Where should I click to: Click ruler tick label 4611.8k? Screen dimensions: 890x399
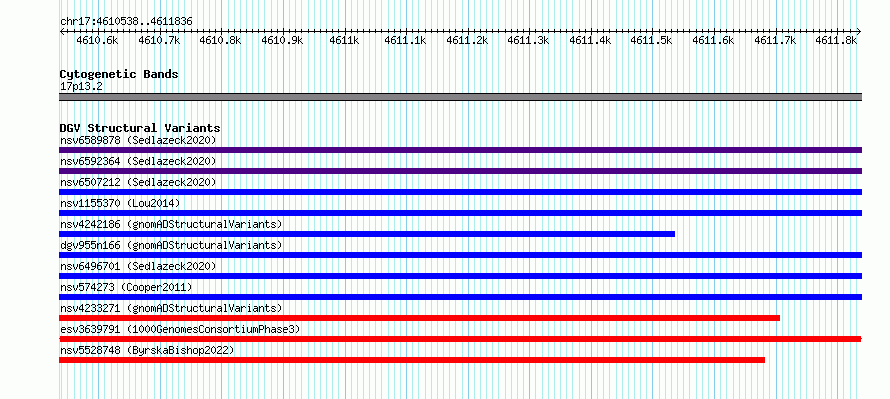[x=837, y=40]
